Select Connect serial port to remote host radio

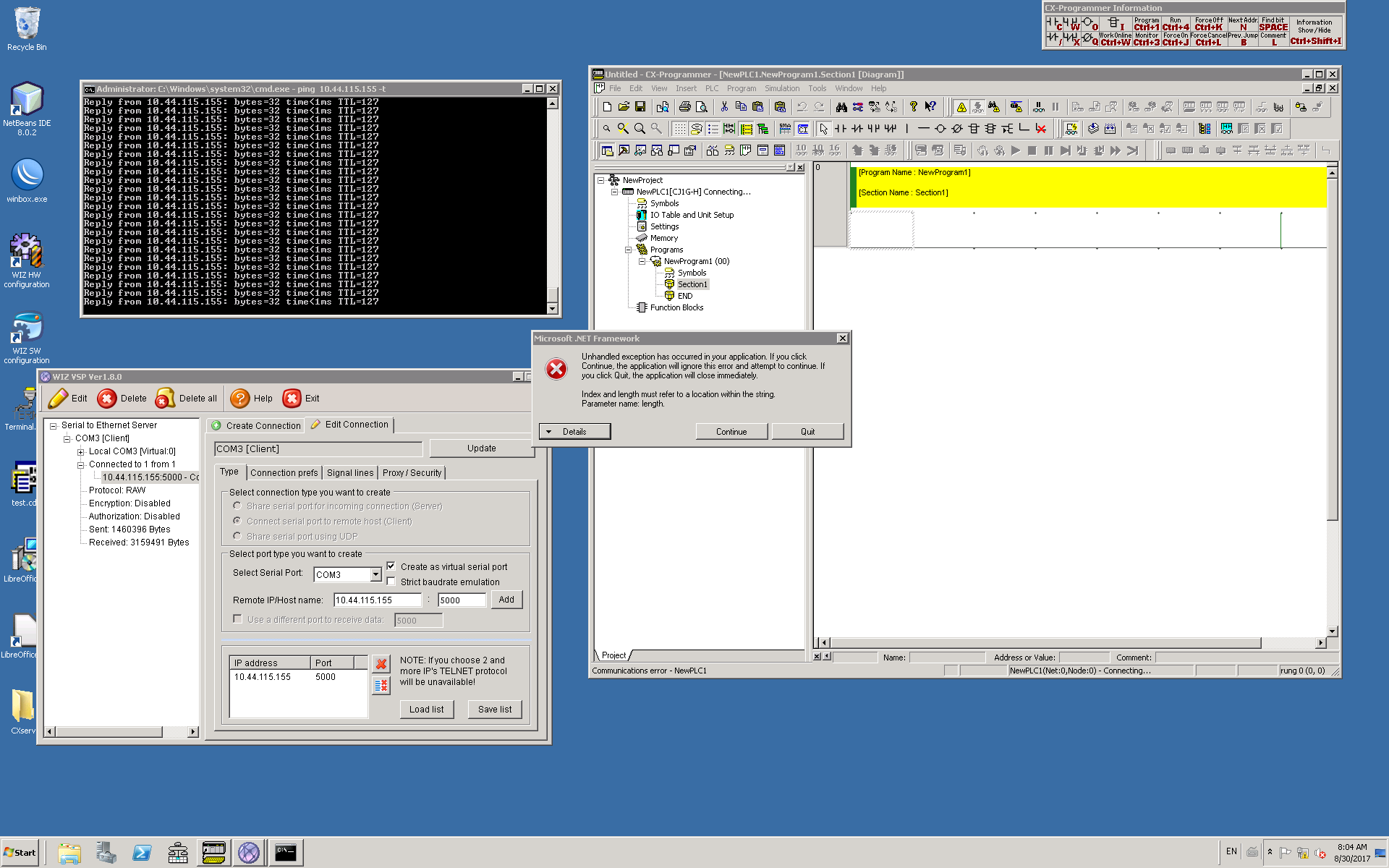click(x=237, y=521)
